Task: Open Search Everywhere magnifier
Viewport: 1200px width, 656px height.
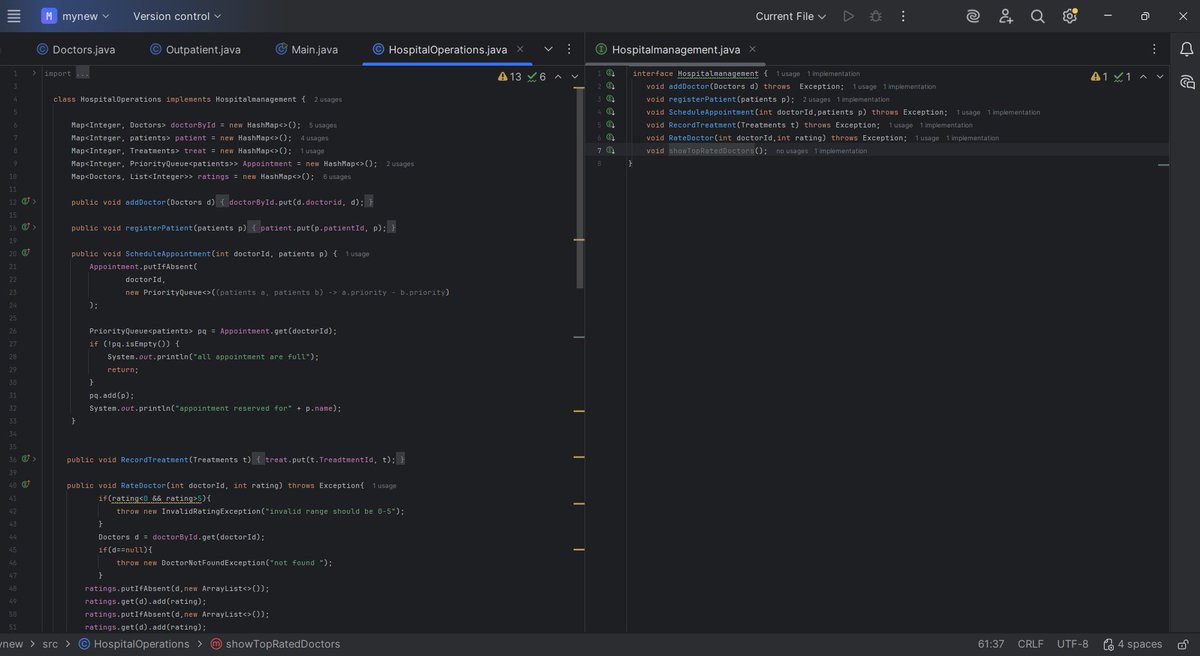Action: pos(1038,16)
